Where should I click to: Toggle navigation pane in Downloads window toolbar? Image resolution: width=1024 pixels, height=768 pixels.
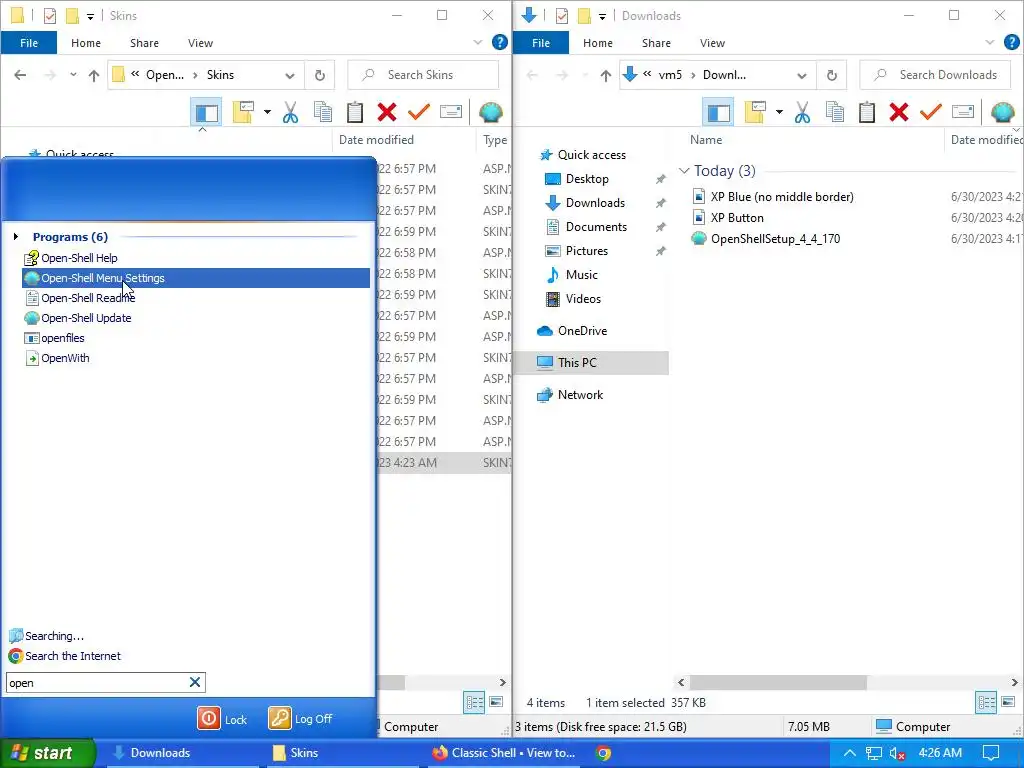[718, 112]
